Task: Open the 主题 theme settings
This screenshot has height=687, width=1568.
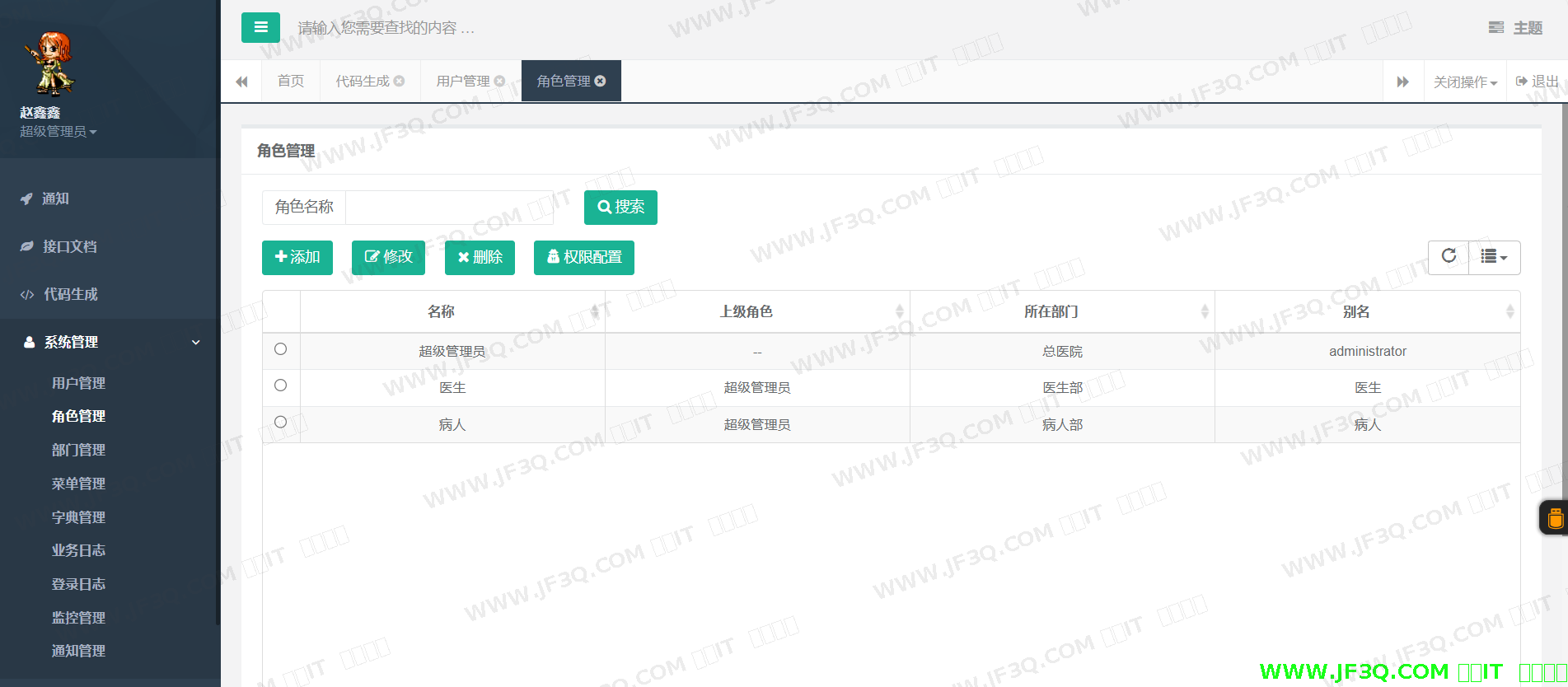Action: point(1516,28)
